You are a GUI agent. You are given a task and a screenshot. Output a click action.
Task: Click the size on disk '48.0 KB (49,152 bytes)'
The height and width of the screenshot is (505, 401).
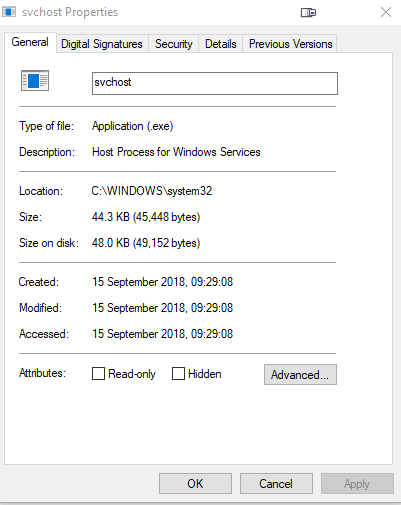coord(146,243)
